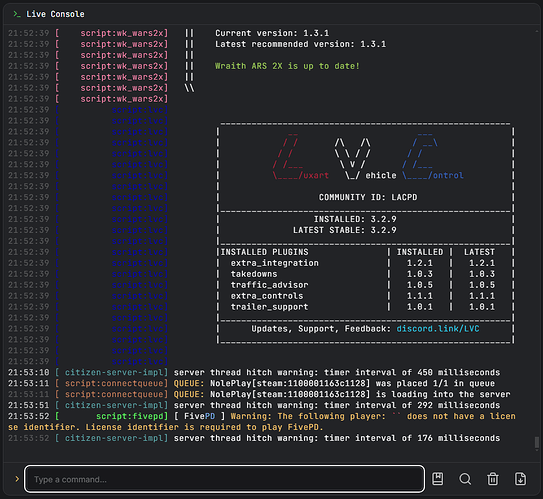Image resolution: width=543 pixels, height=499 pixels.
Task: Click the COMMUNITY ID: LACPD text
Action: (368, 197)
